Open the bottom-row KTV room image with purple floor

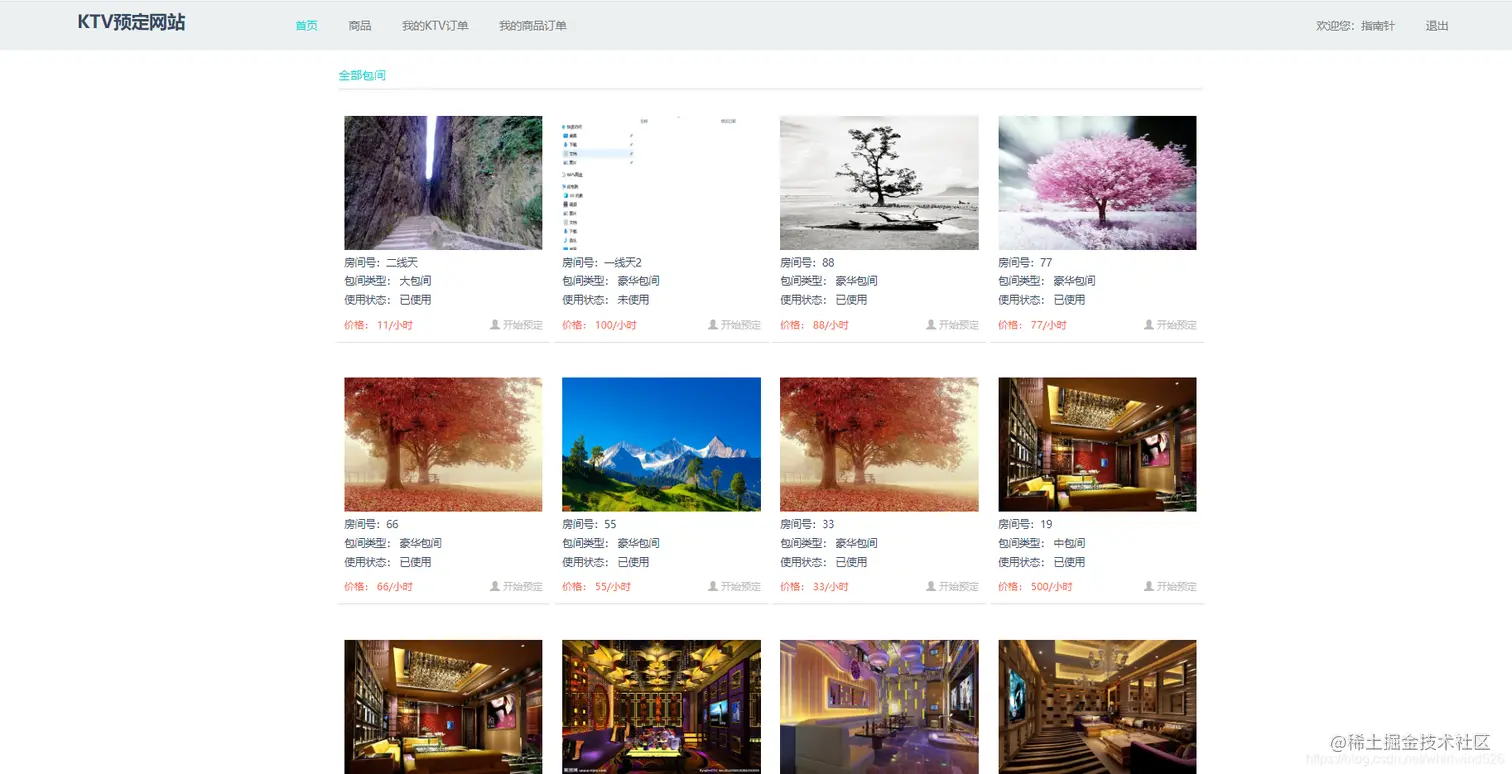point(879,707)
